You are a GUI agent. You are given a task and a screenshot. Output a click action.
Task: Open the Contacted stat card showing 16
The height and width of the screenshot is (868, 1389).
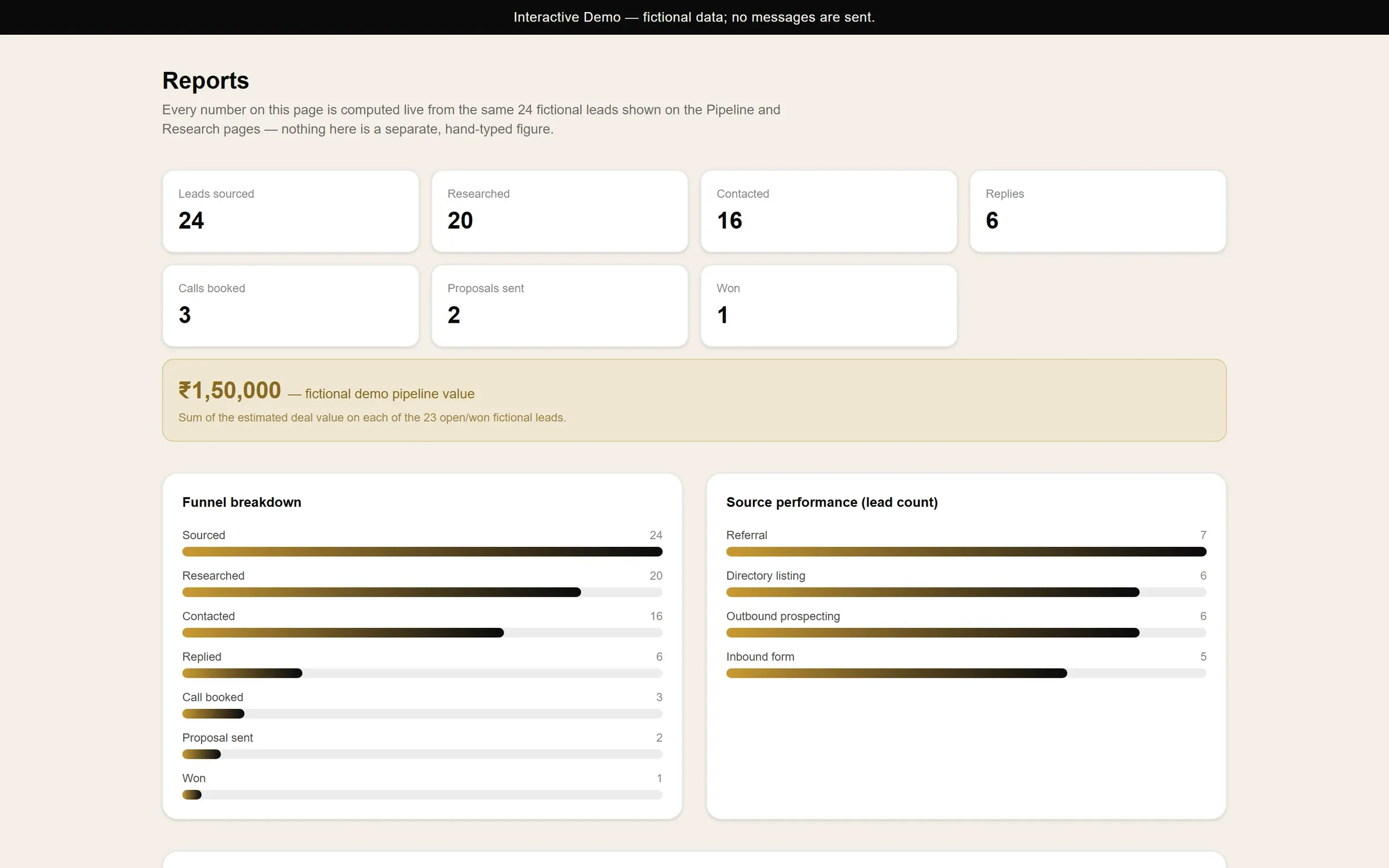click(x=829, y=211)
